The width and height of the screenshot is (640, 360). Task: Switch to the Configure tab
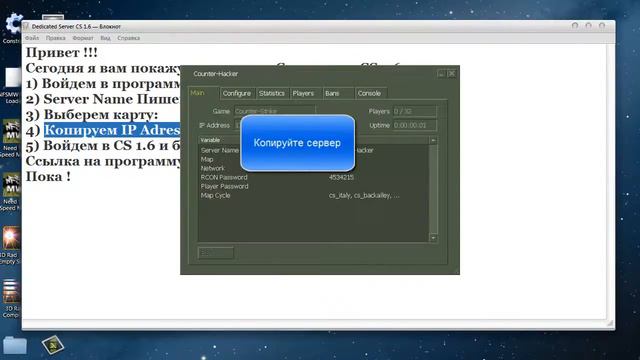[237, 93]
